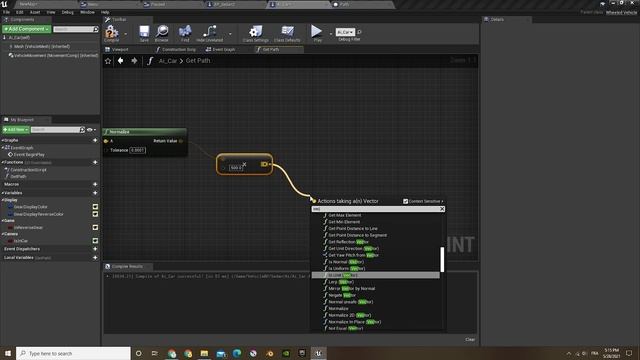The image size is (640, 360).
Task: Click the Find toolbar icon
Action: pyautogui.click(x=185, y=33)
